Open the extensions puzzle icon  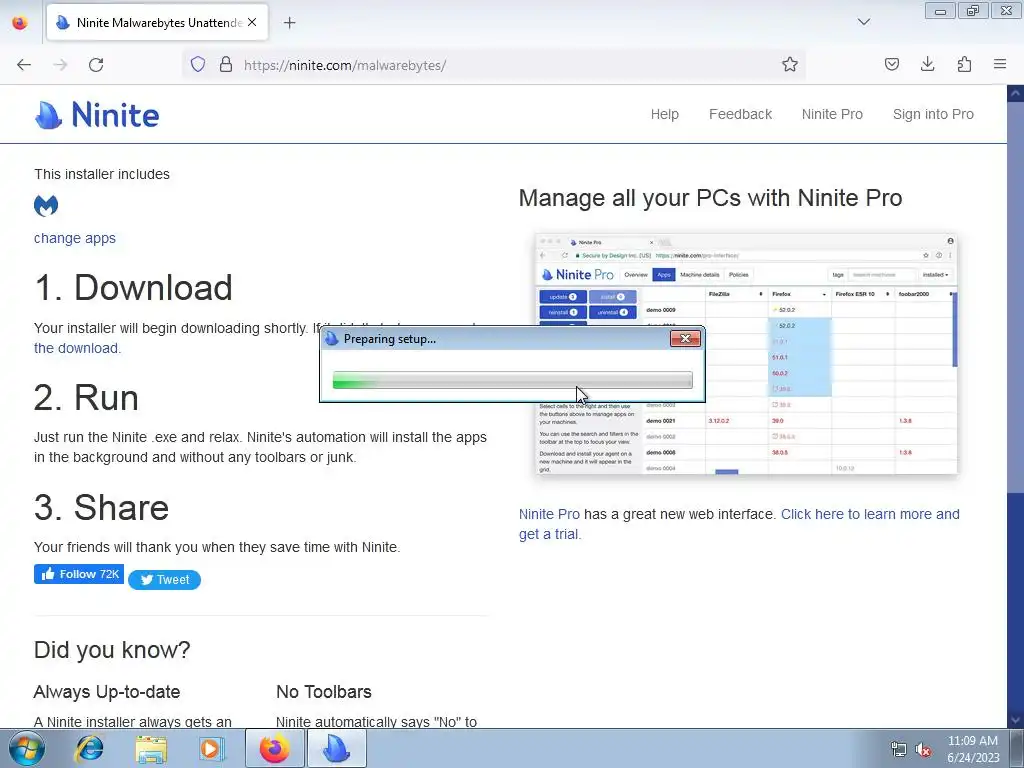click(964, 64)
